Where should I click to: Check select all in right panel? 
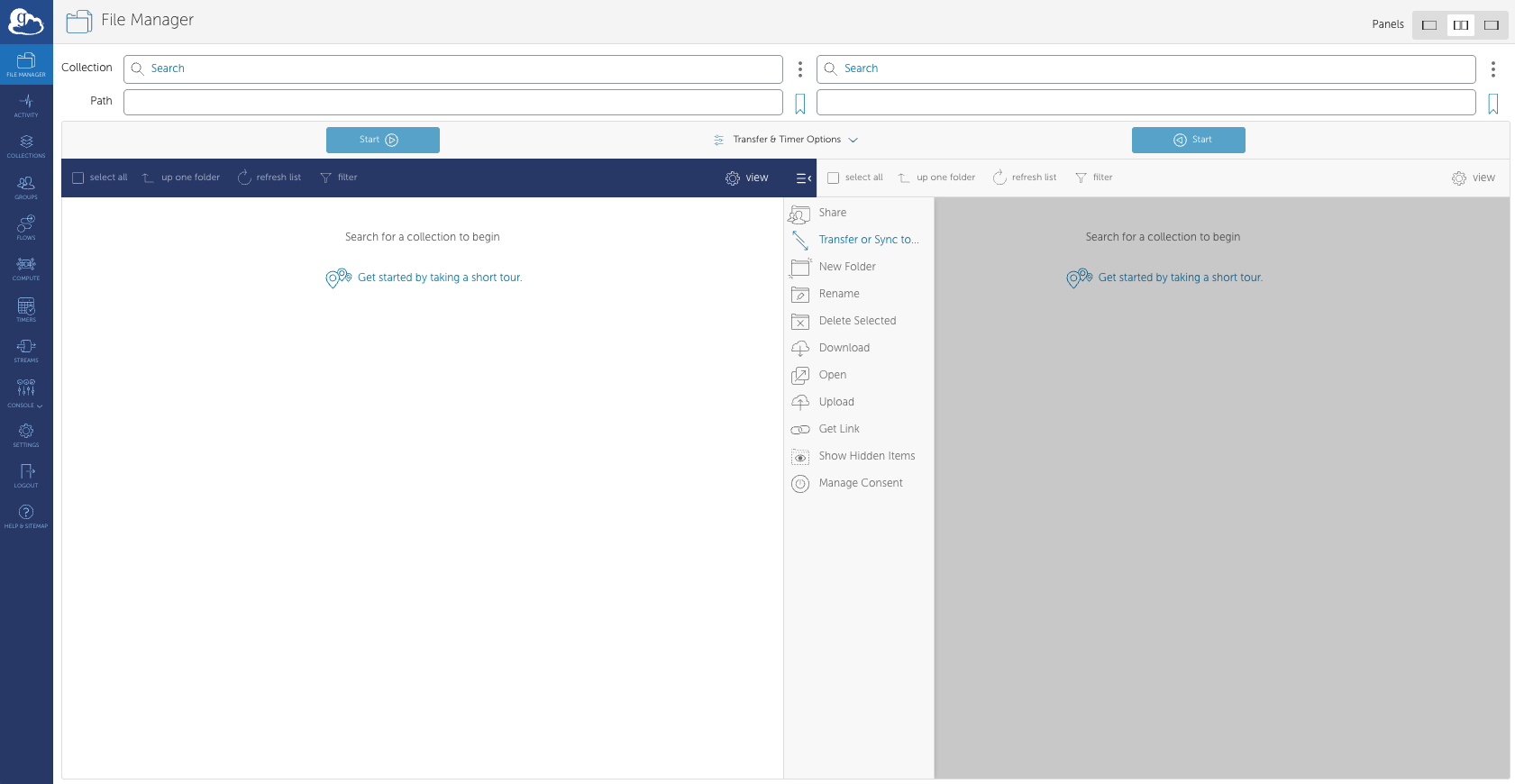pyautogui.click(x=834, y=178)
